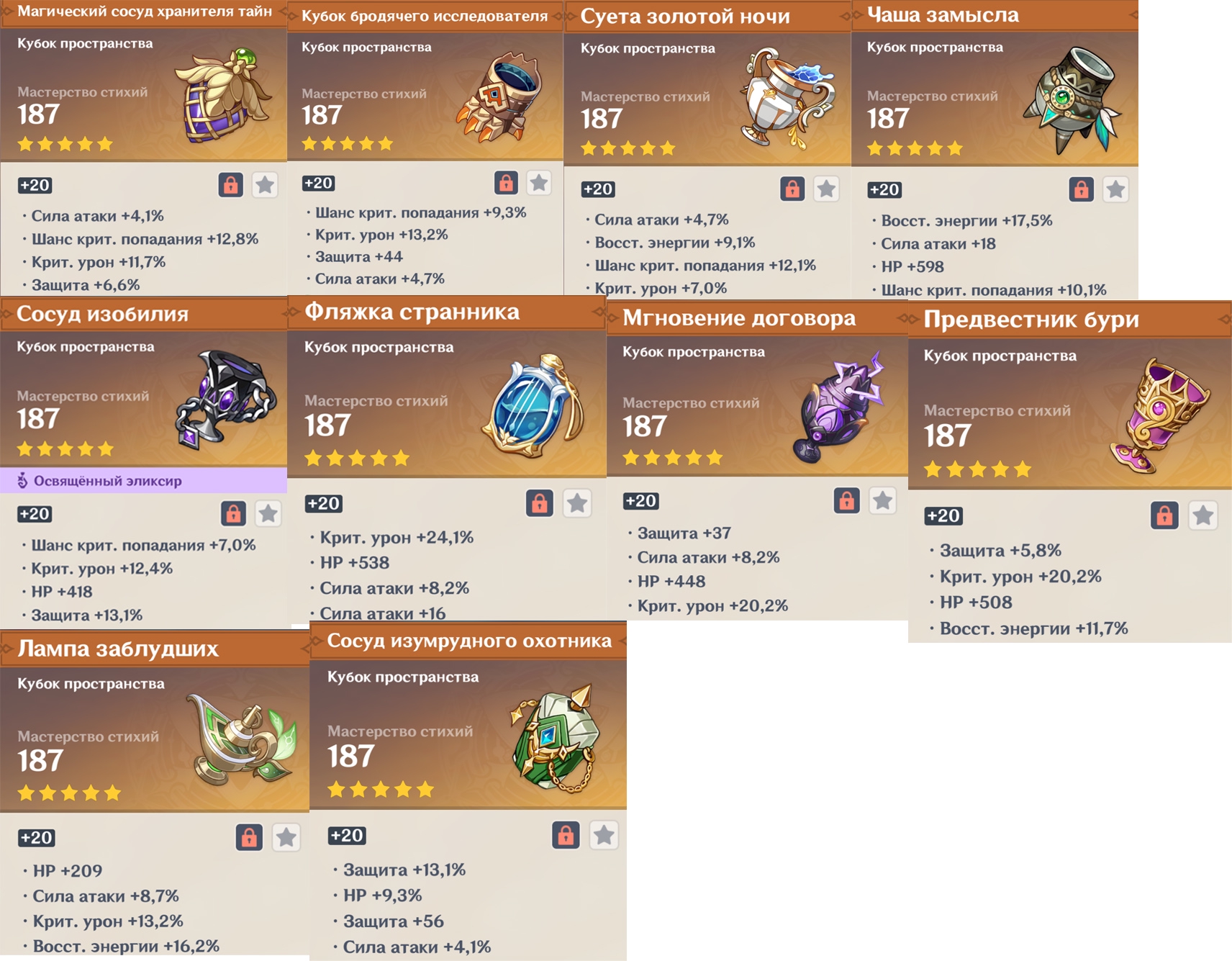Select the Предвестник бури golden goblet image

click(1160, 415)
